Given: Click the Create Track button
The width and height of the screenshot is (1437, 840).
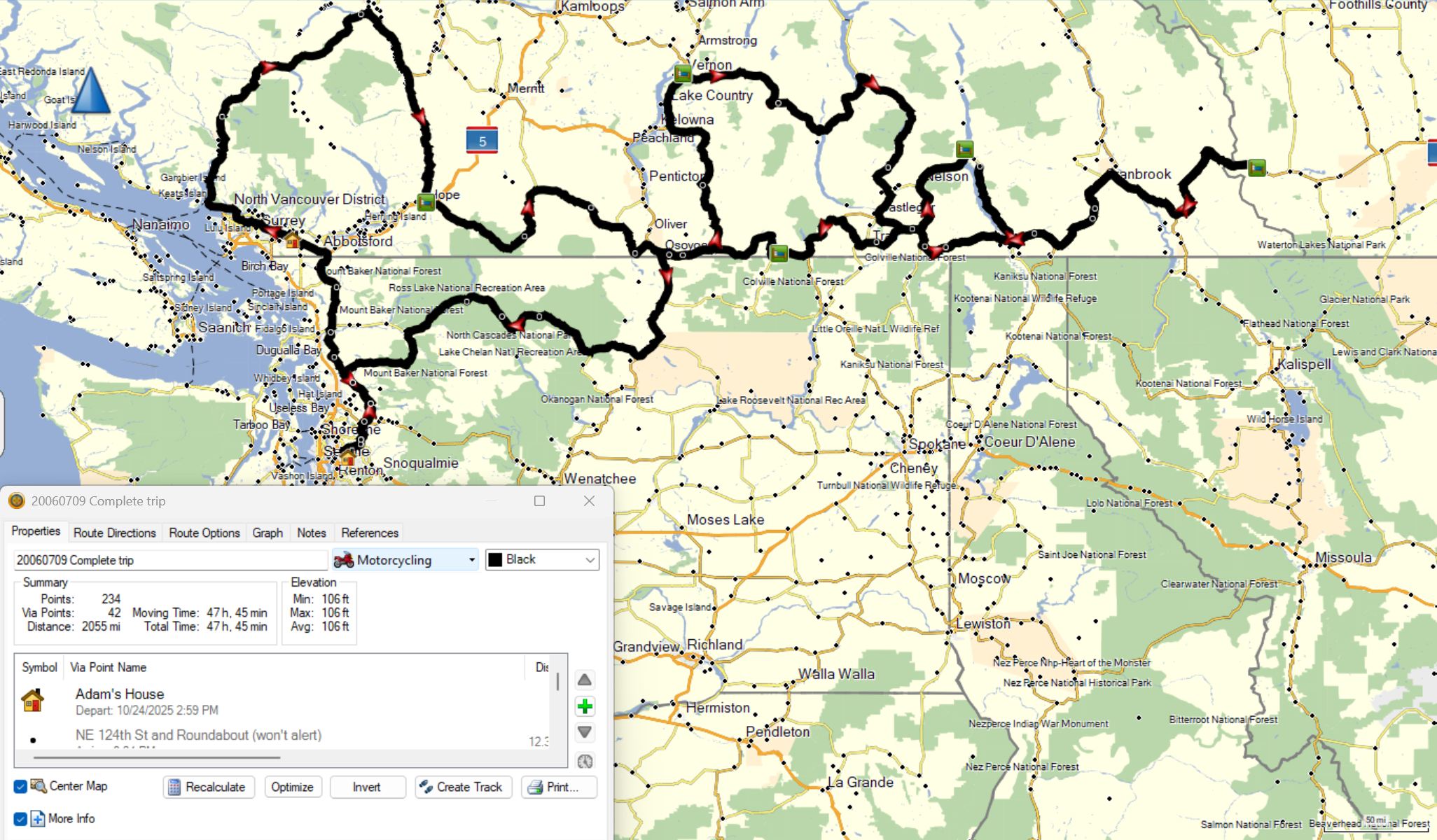Looking at the screenshot, I should click(462, 787).
